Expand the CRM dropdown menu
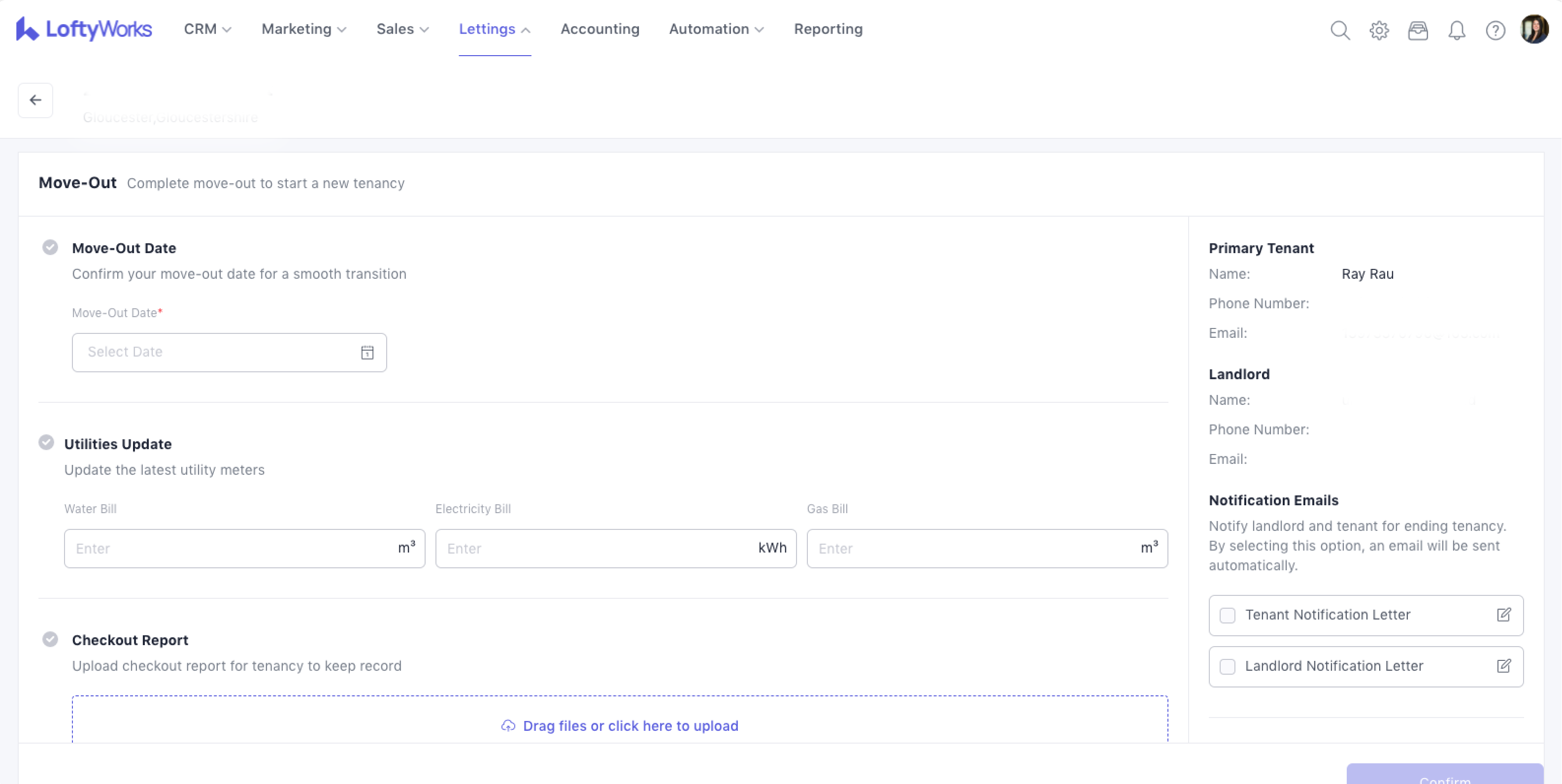The image size is (1562, 784). click(207, 29)
